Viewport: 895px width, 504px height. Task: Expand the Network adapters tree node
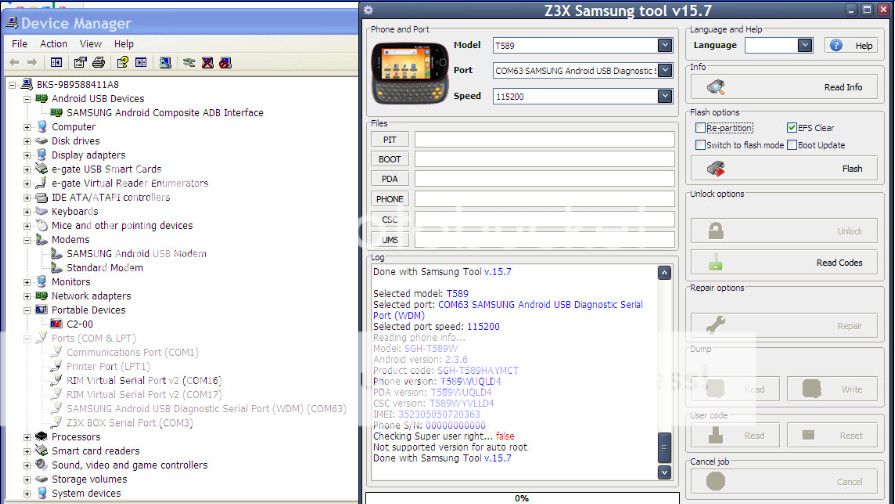click(27, 296)
